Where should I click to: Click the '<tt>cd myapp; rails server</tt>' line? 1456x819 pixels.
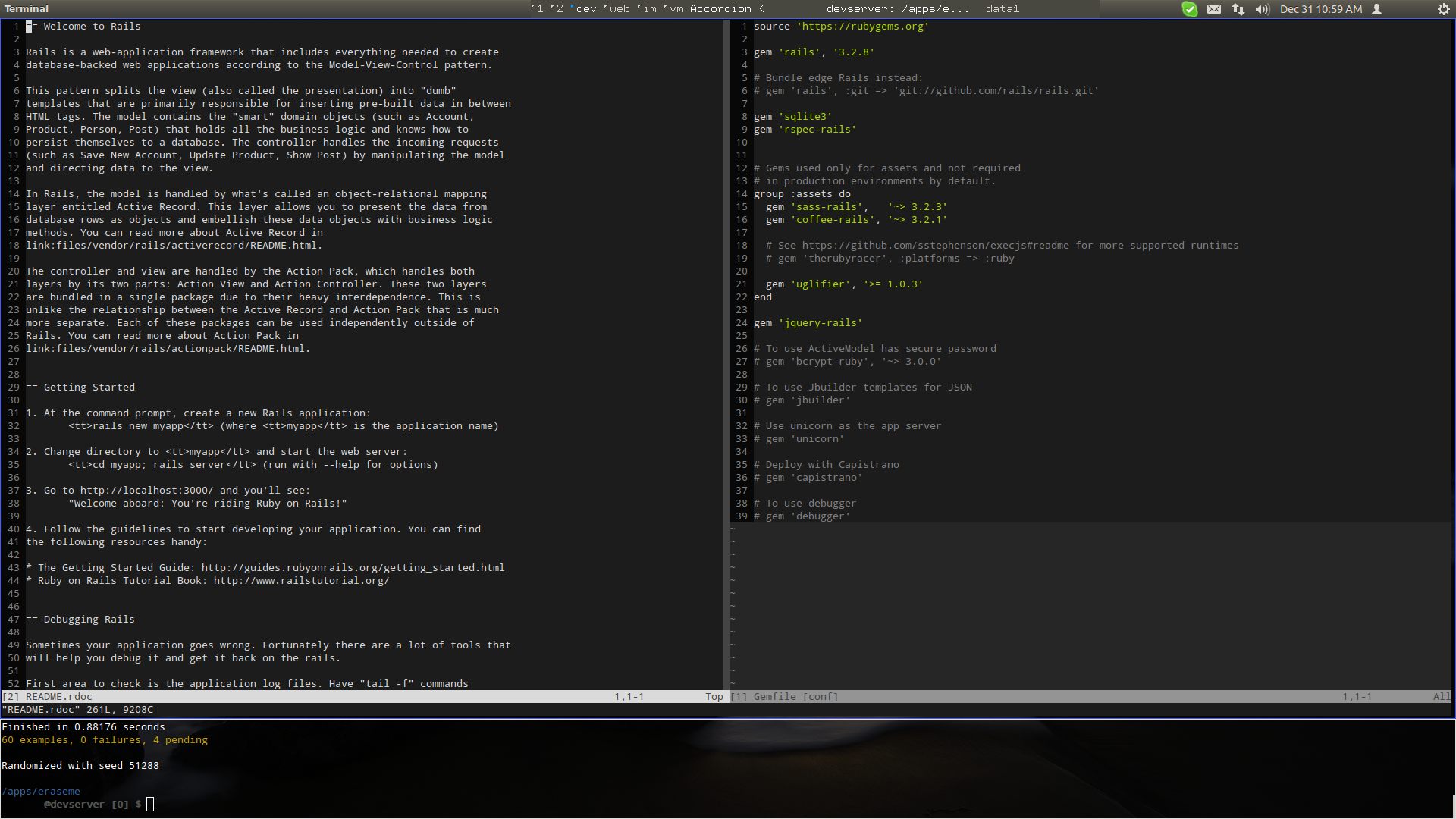pyautogui.click(x=253, y=465)
